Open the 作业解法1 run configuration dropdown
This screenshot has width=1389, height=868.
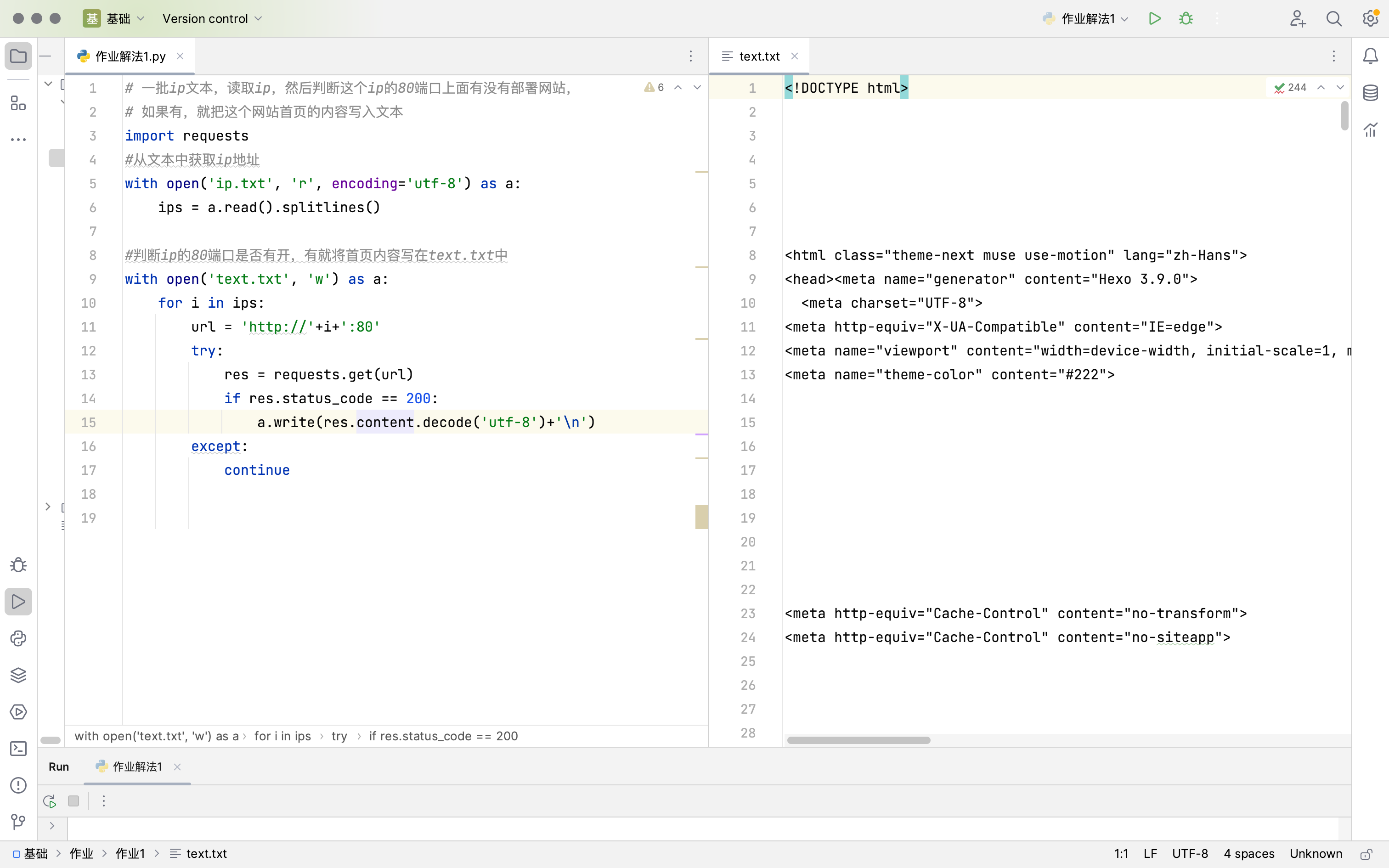pyautogui.click(x=1086, y=18)
